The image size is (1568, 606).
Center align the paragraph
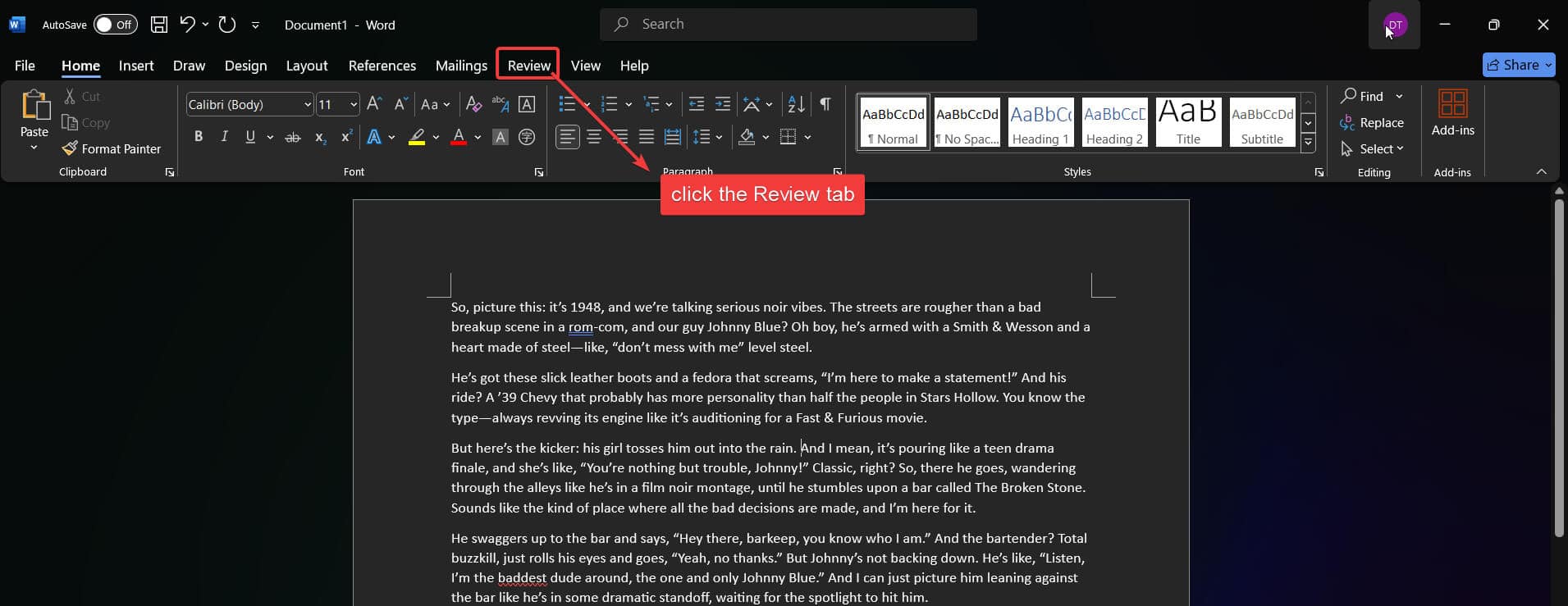[594, 137]
